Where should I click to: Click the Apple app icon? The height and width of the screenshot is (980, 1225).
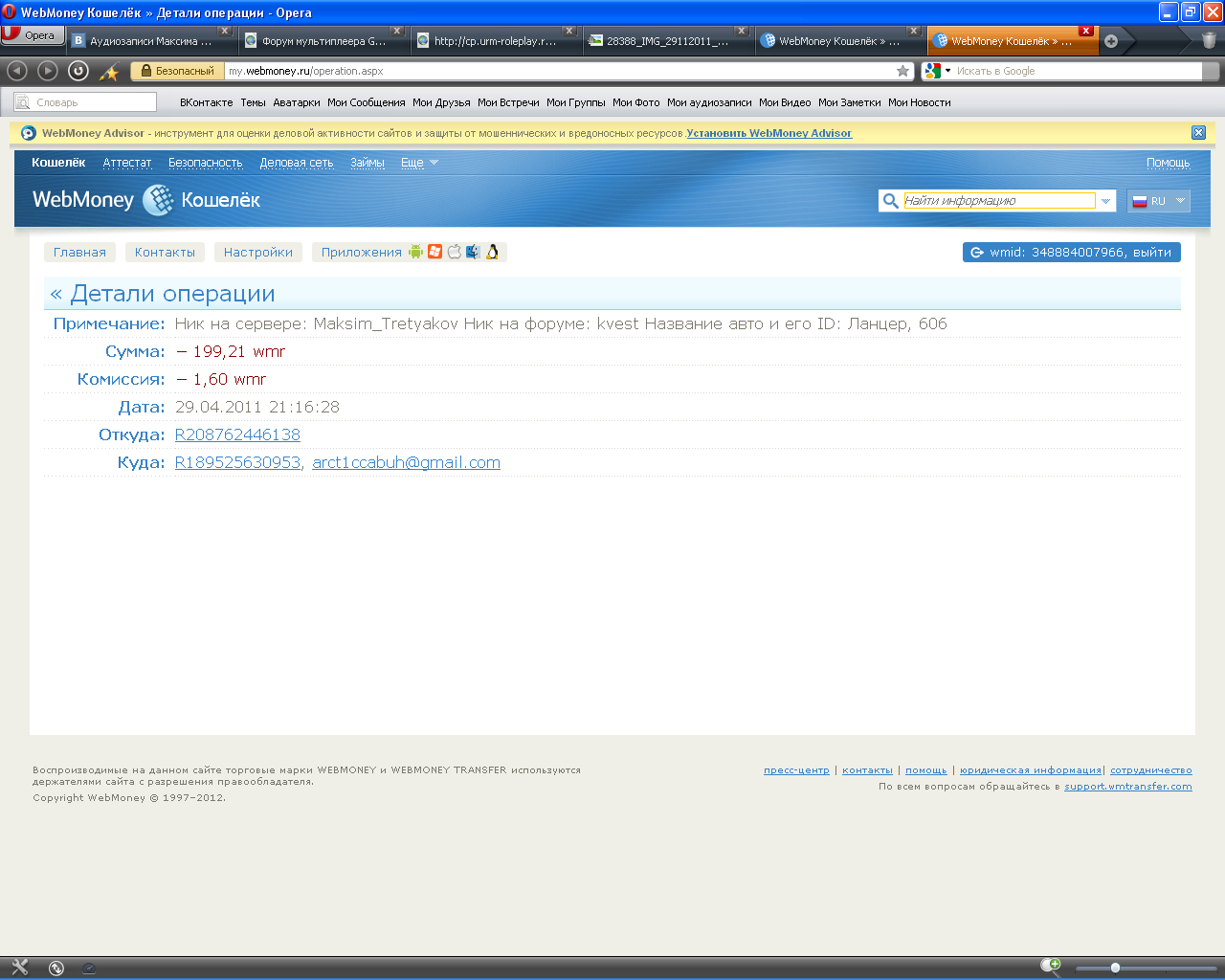coord(454,252)
